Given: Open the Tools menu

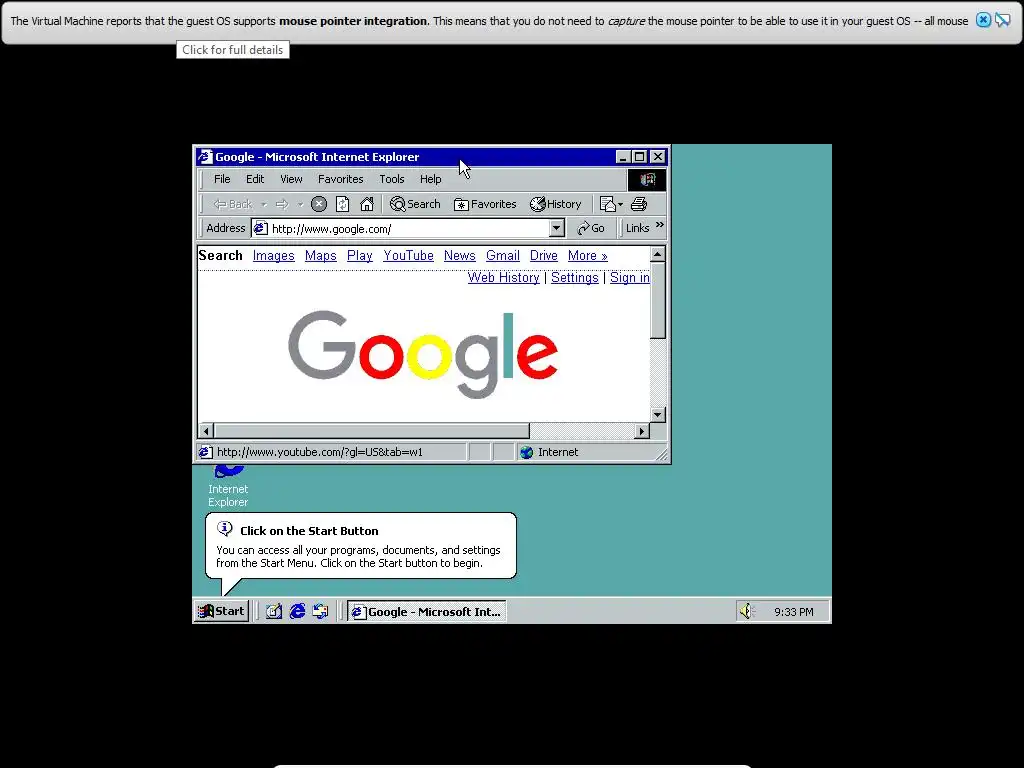Looking at the screenshot, I should pyautogui.click(x=392, y=179).
